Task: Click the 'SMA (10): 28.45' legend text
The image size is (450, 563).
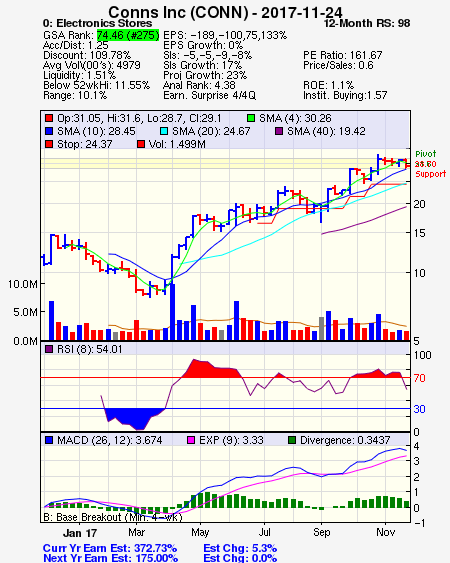Action: (96, 131)
